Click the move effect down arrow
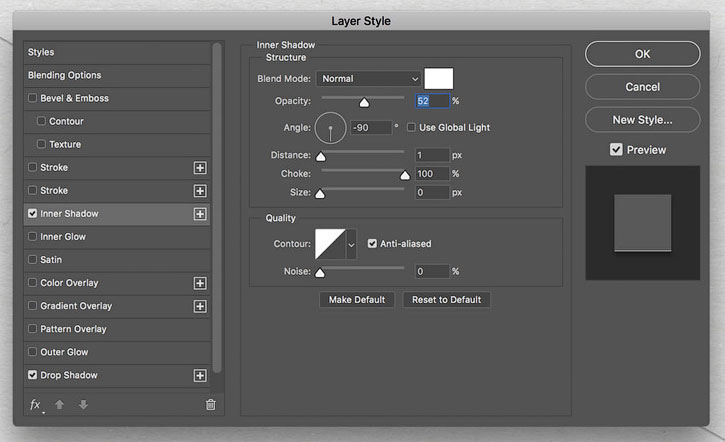 [x=83, y=405]
